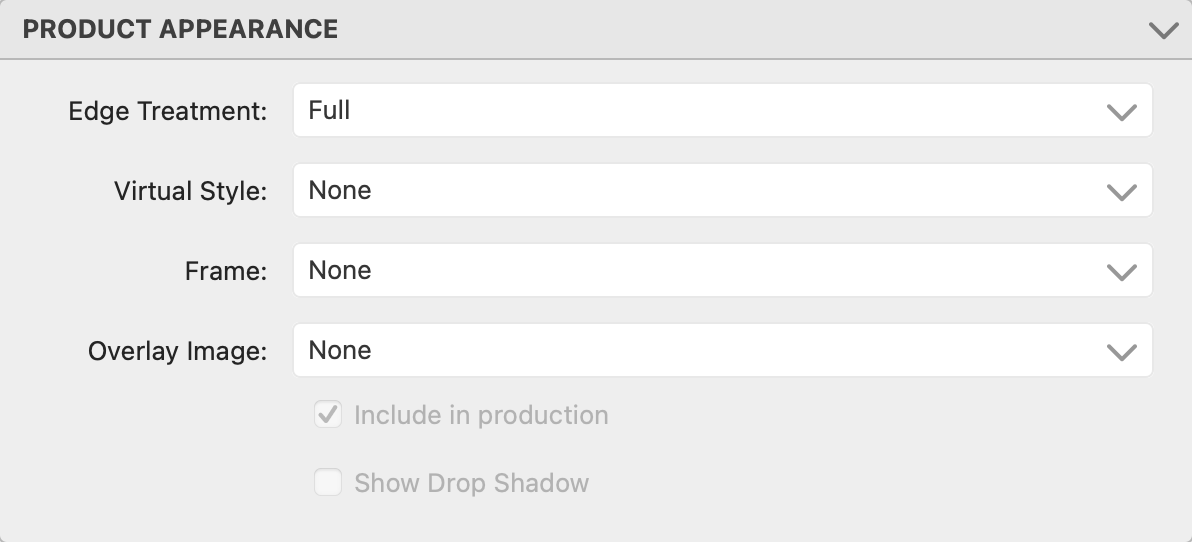The width and height of the screenshot is (1192, 542).
Task: Click the 'Frame:' label
Action: coord(226,271)
